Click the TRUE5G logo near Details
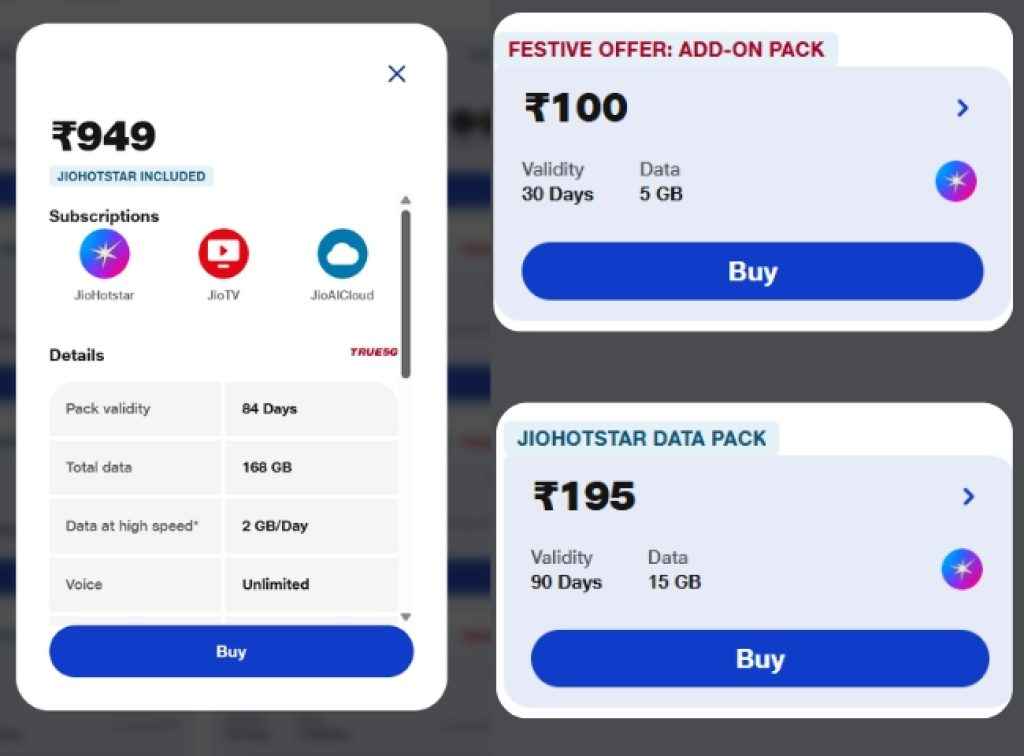Image resolution: width=1024 pixels, height=756 pixels. [377, 352]
